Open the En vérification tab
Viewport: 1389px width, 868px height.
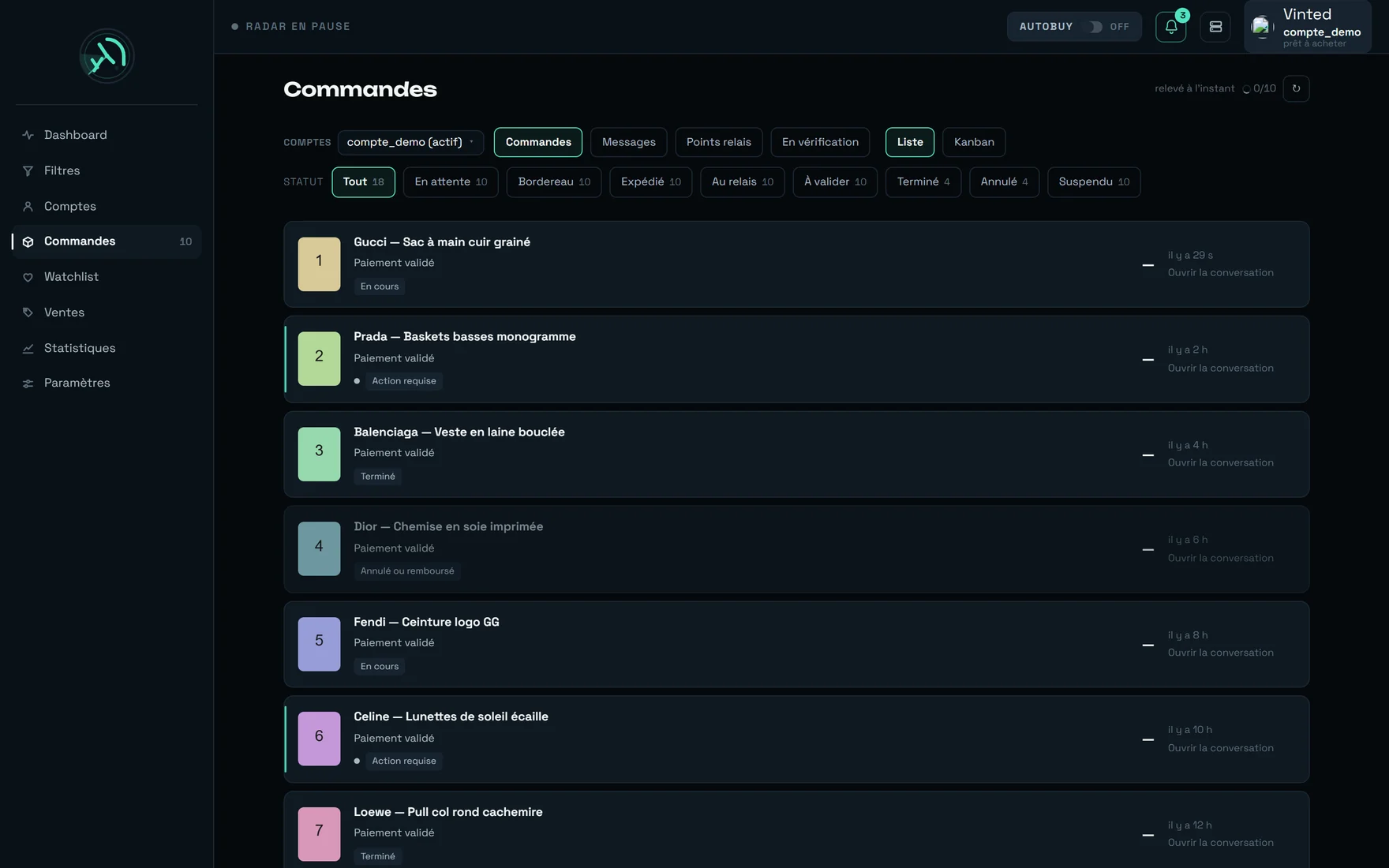[820, 142]
